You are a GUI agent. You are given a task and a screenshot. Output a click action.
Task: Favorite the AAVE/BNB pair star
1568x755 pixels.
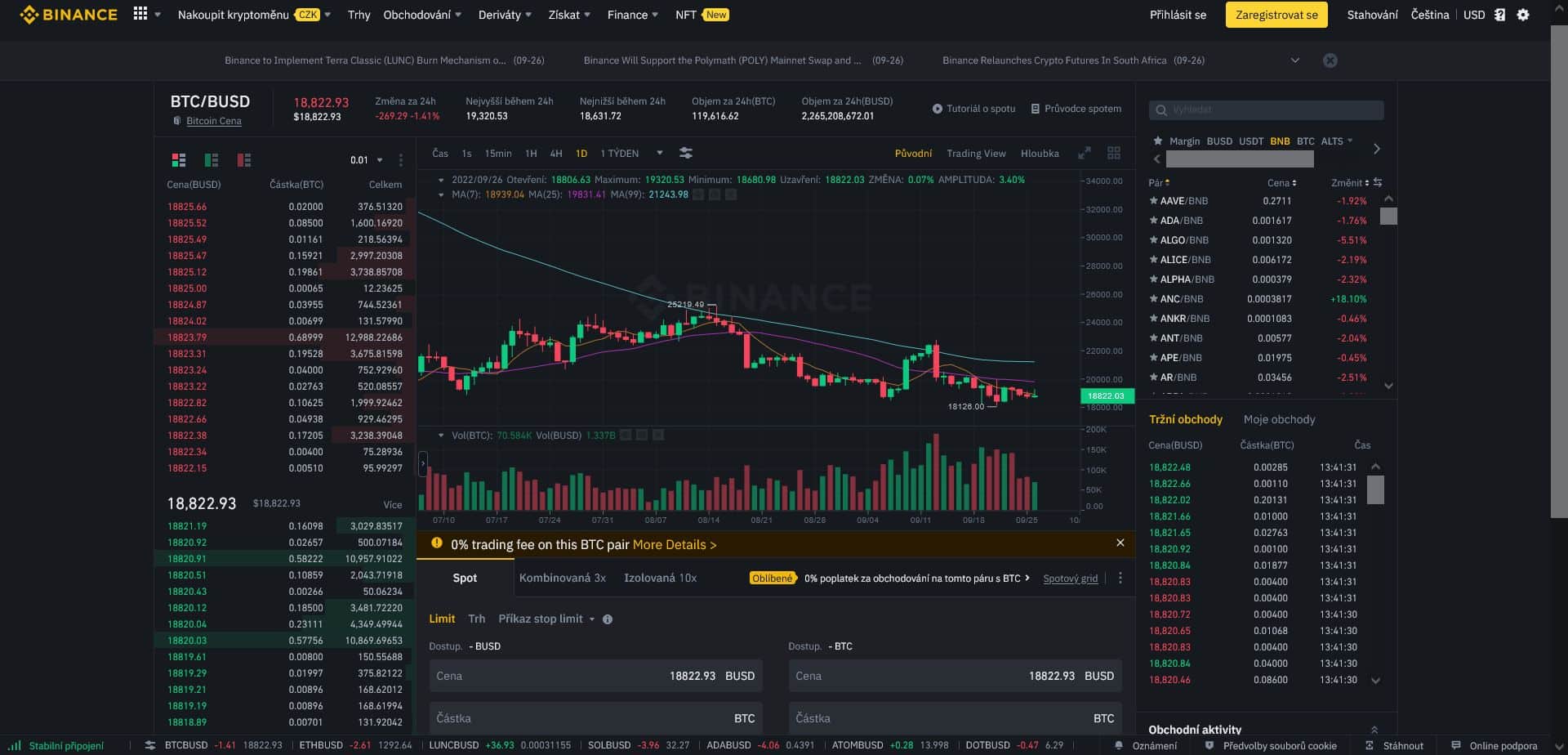point(1154,201)
